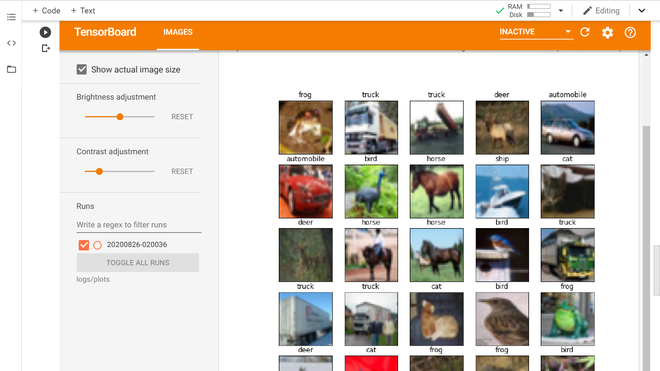
Task: Switch to the IMAGES tab
Action: coord(178,32)
